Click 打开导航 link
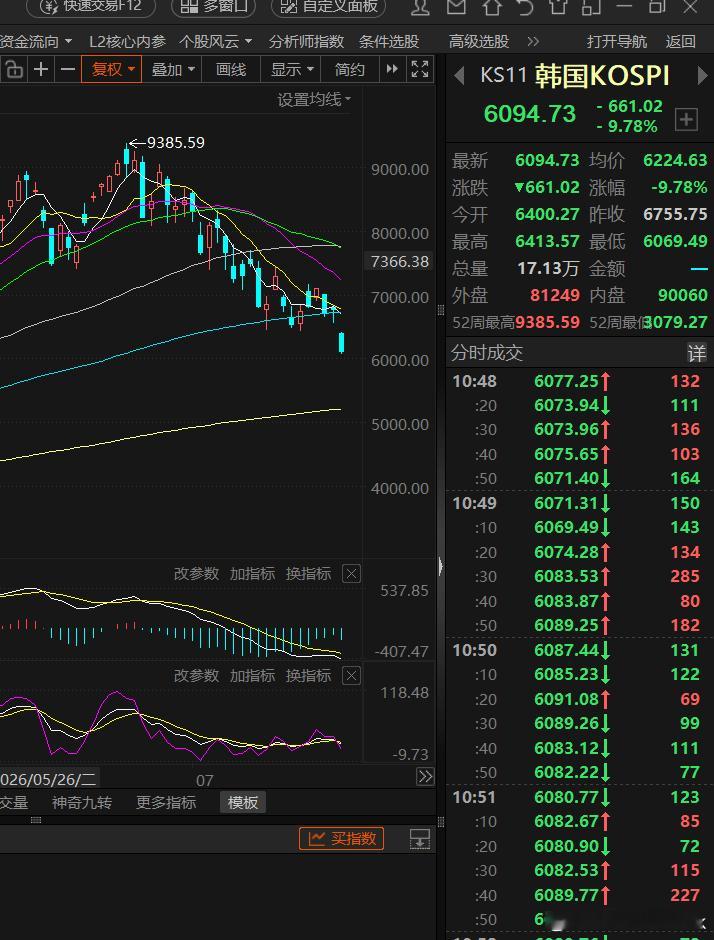The height and width of the screenshot is (940, 714). (x=617, y=41)
